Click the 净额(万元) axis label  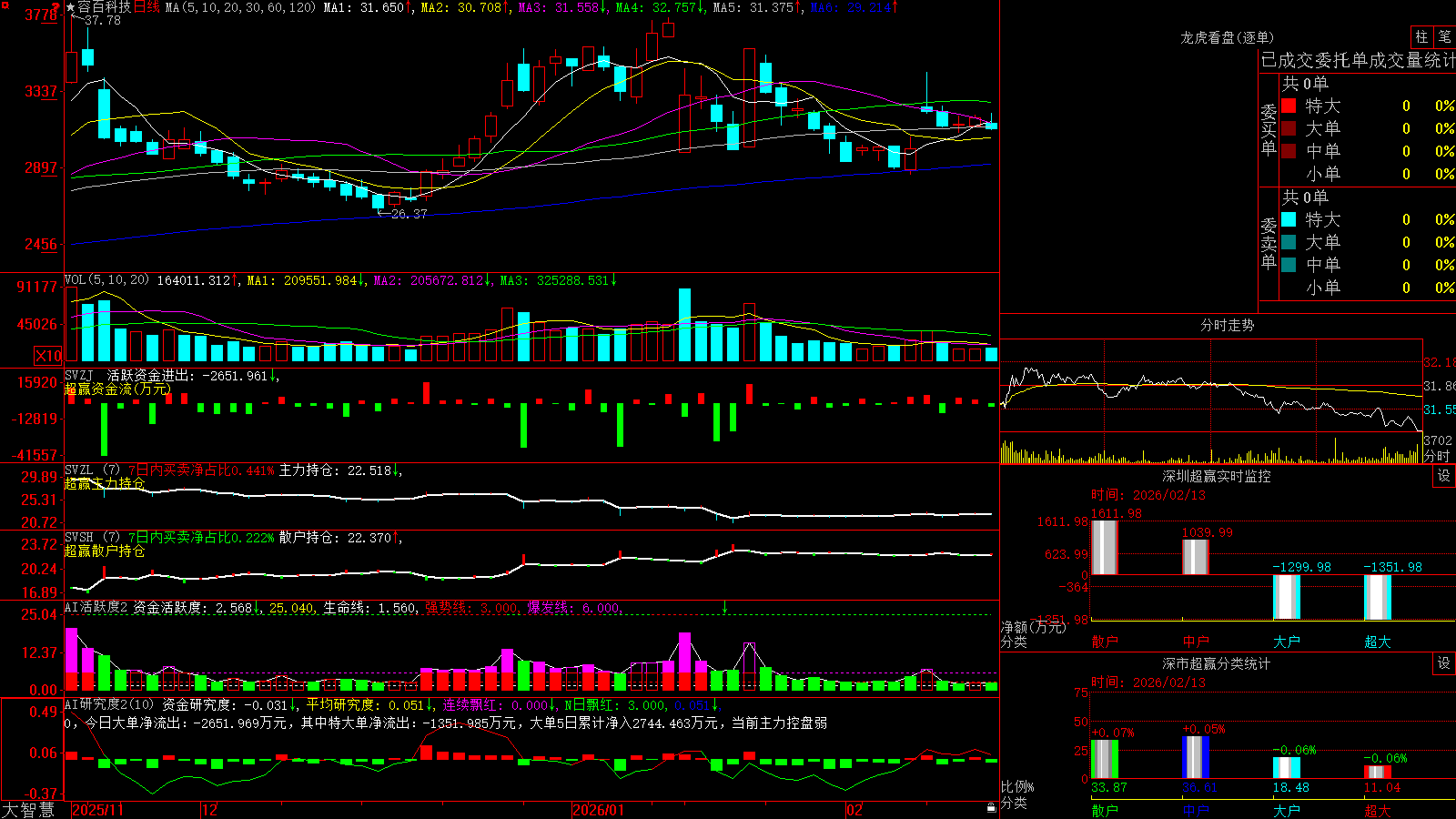[1033, 627]
